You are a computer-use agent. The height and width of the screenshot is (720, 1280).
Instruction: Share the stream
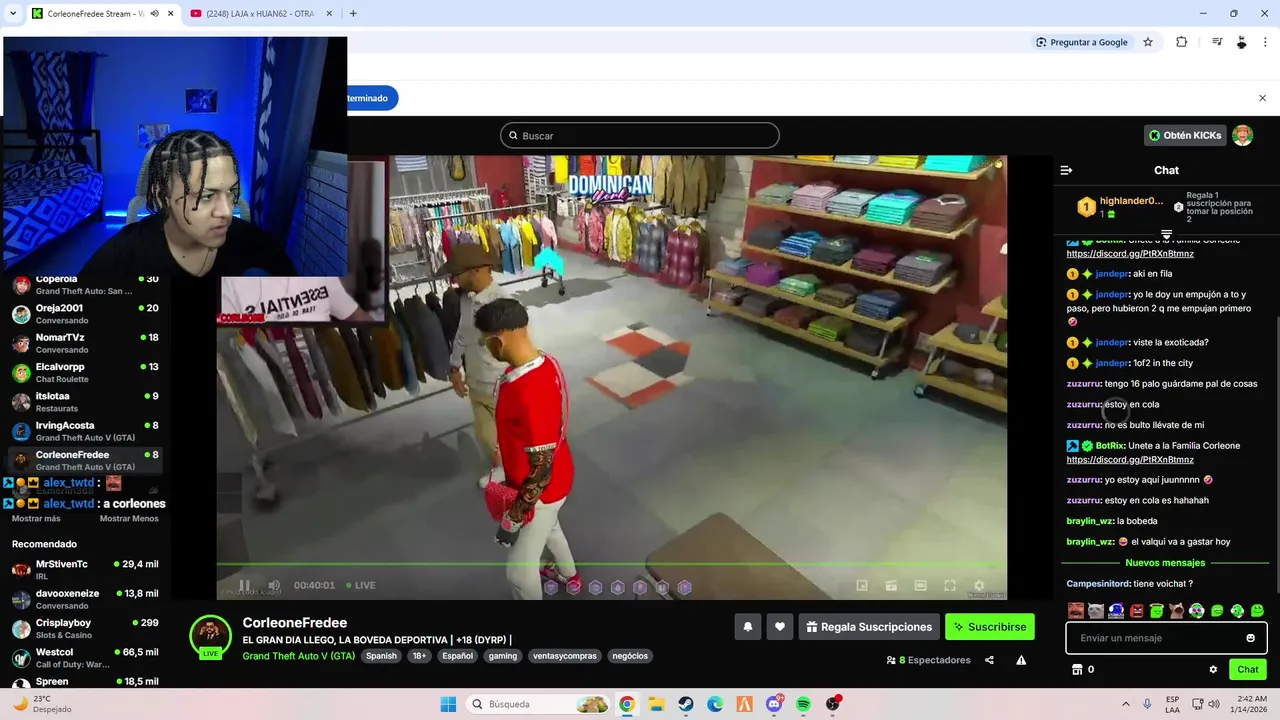pyautogui.click(x=989, y=660)
